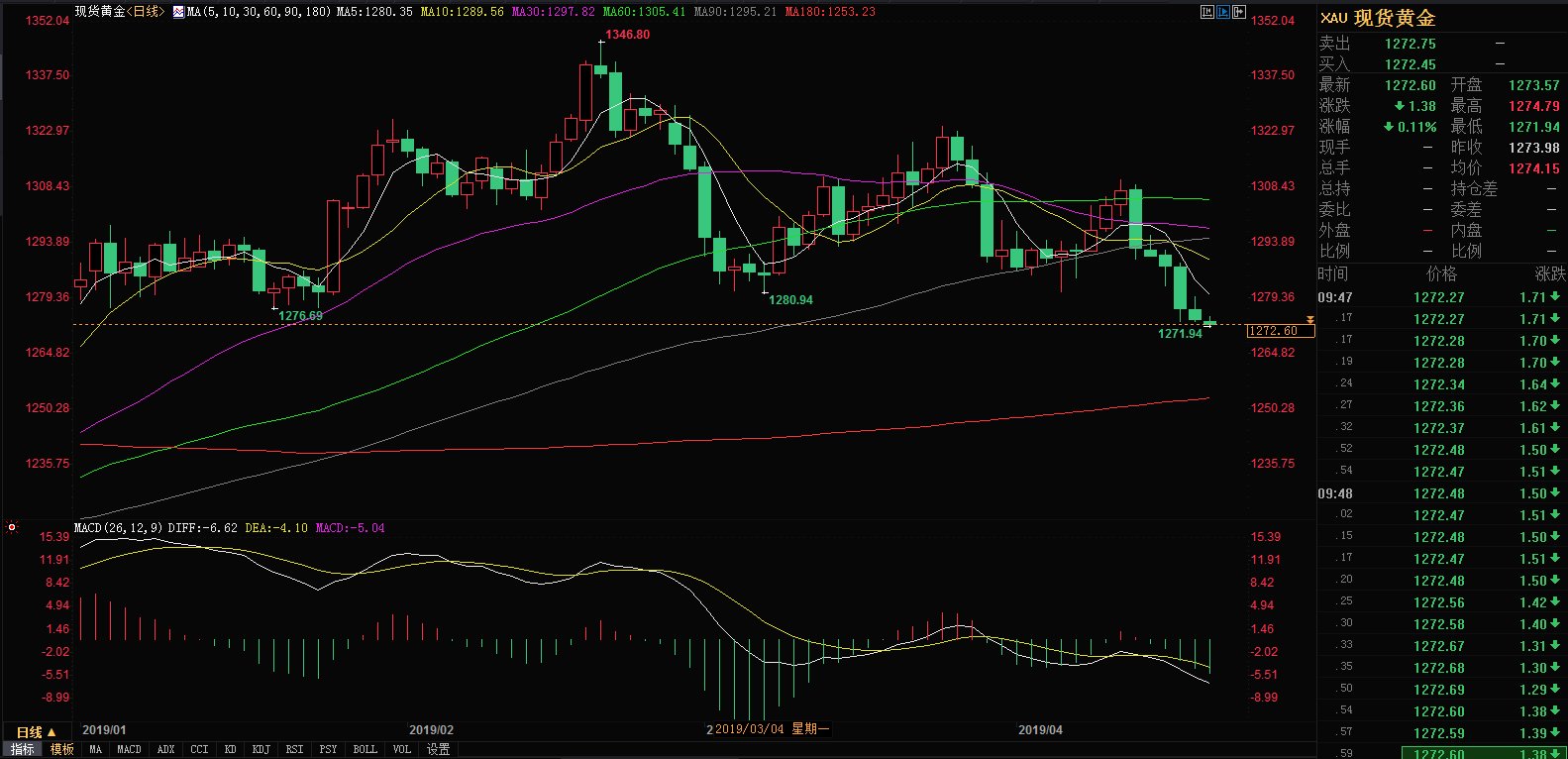The image size is (1568, 759).
Task: Switch indicator to MACD in bottom bar
Action: pos(129,749)
